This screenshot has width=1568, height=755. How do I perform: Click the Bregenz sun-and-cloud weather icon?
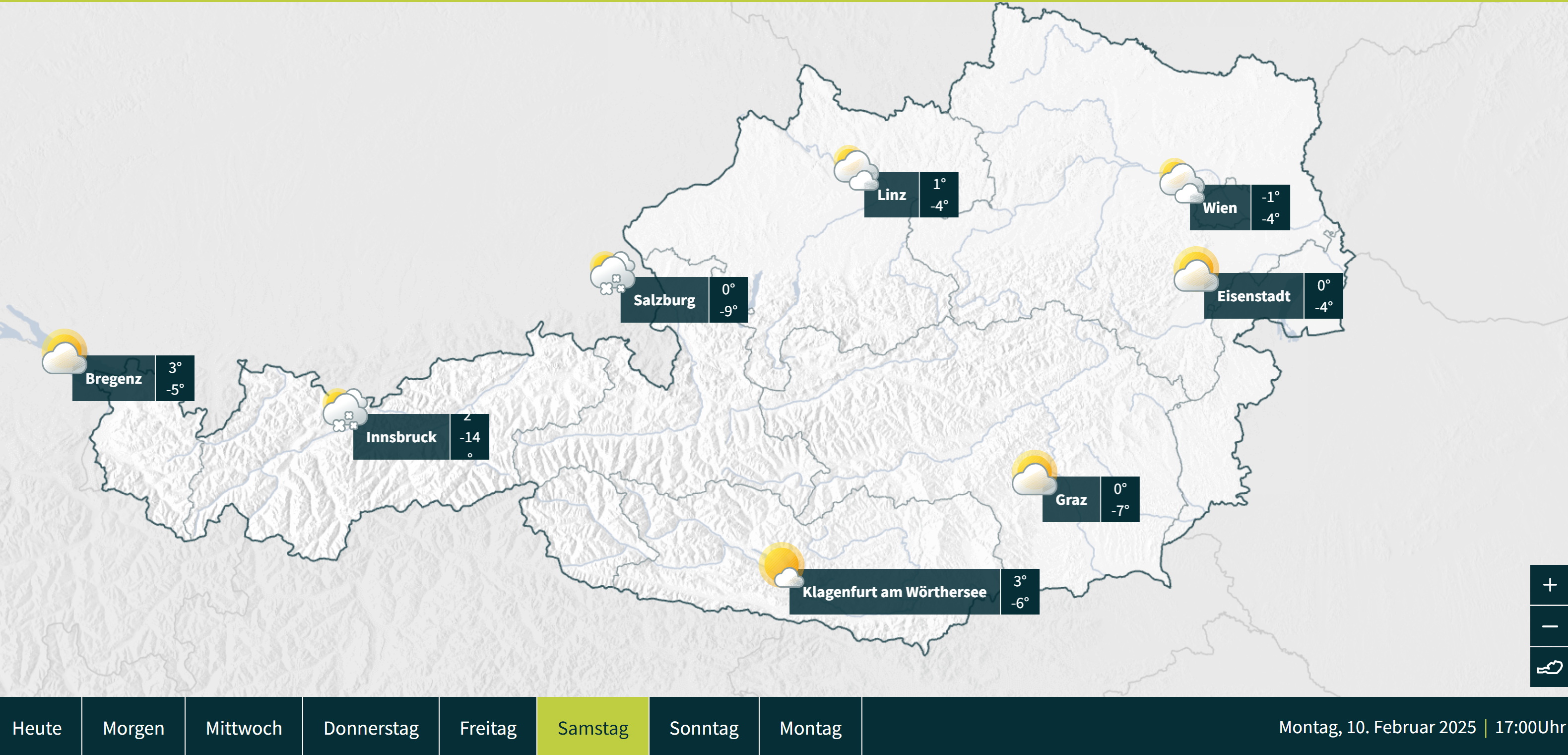[64, 352]
